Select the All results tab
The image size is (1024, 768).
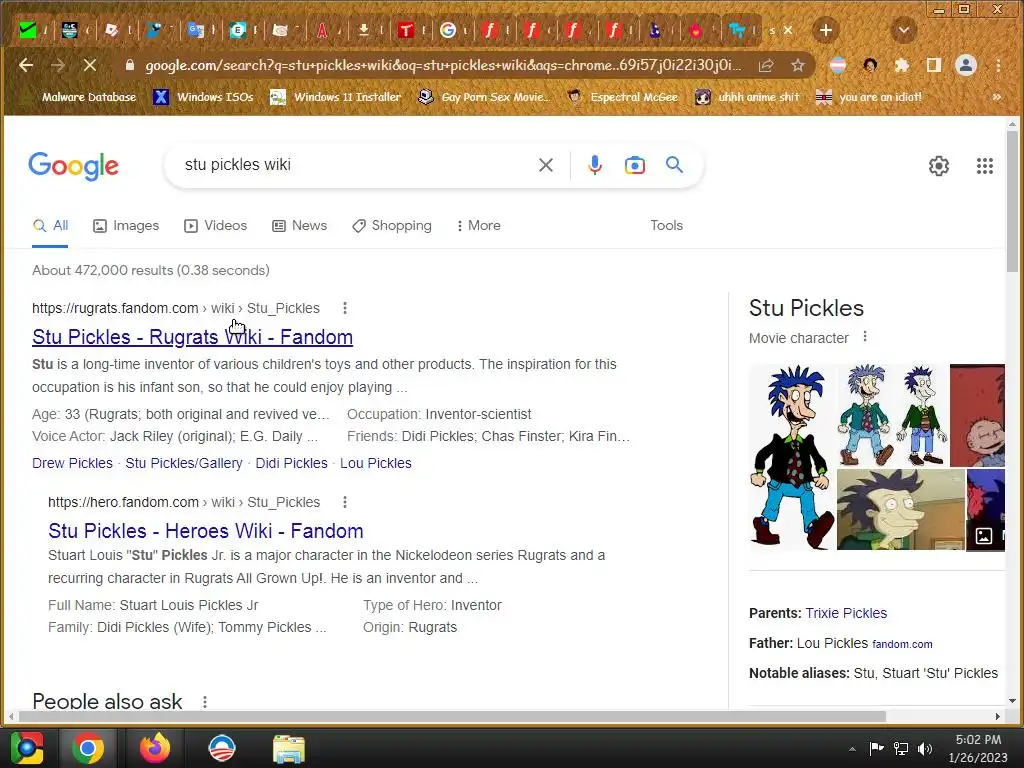click(x=50, y=225)
